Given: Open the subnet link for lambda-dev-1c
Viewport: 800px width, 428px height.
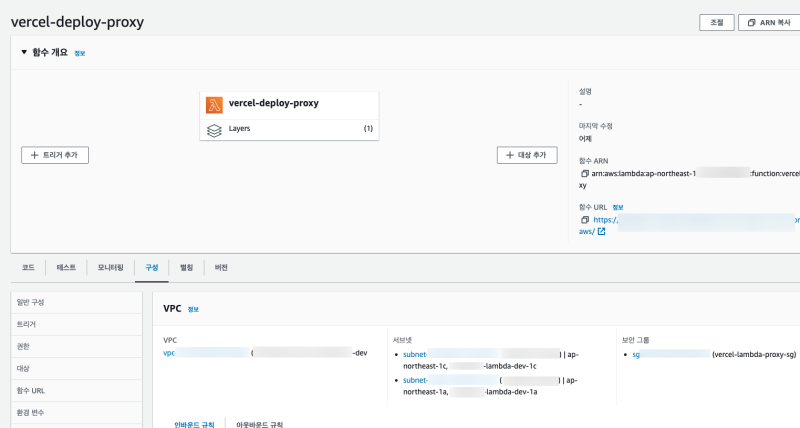Looking at the screenshot, I should coord(451,354).
